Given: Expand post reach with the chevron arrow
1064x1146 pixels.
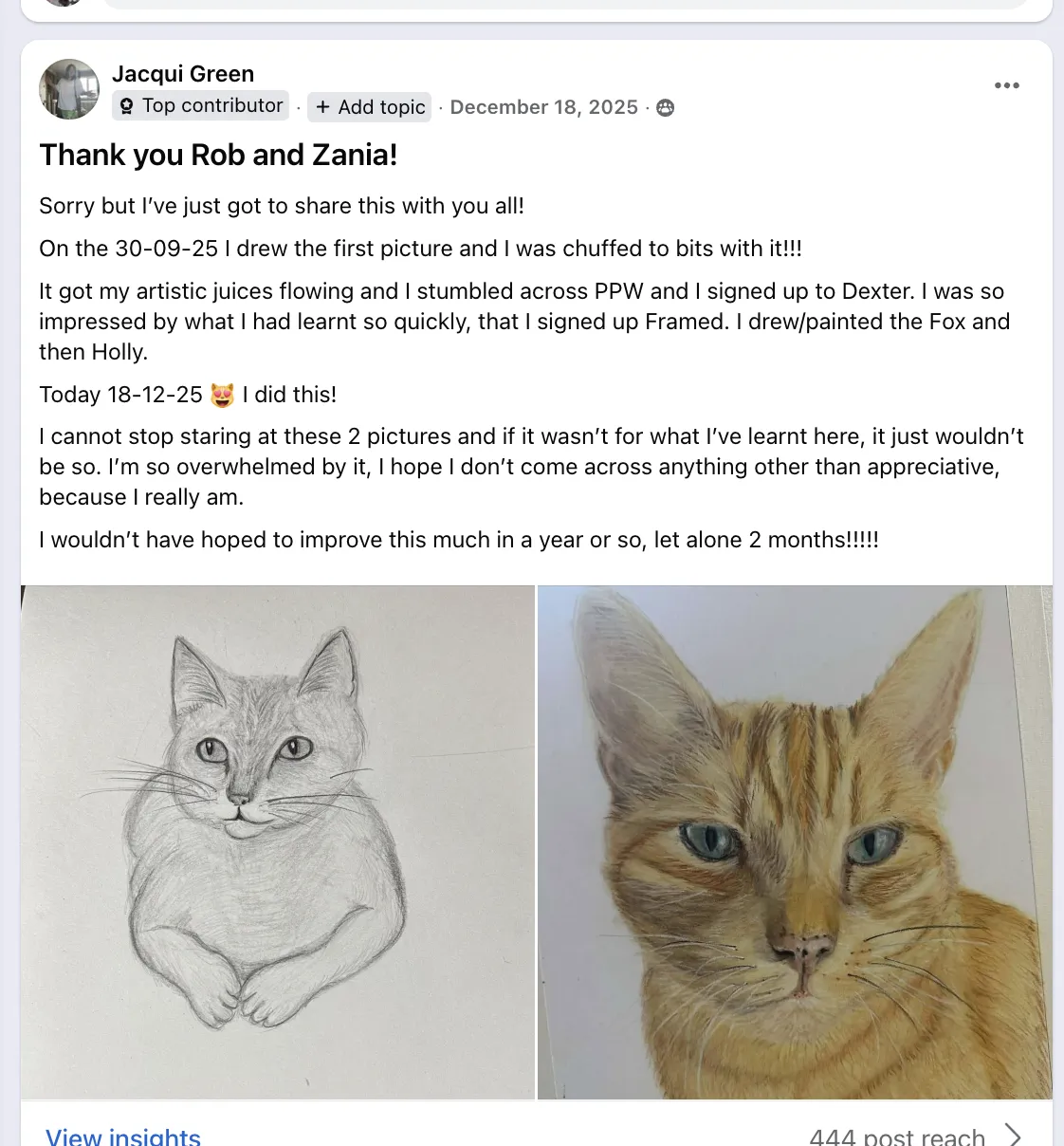Looking at the screenshot, I should coord(1014,1135).
